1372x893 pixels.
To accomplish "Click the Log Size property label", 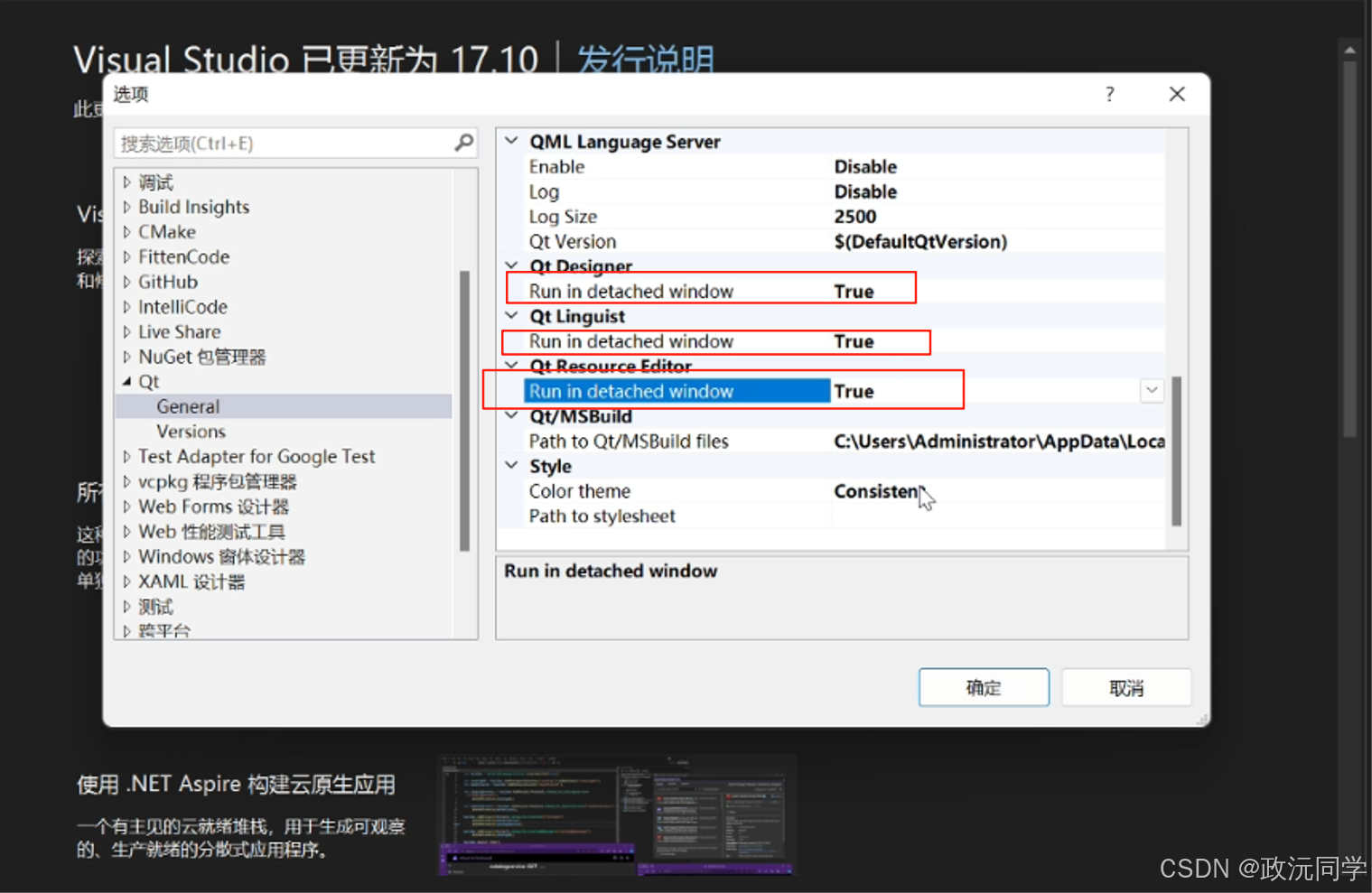I will [x=563, y=217].
